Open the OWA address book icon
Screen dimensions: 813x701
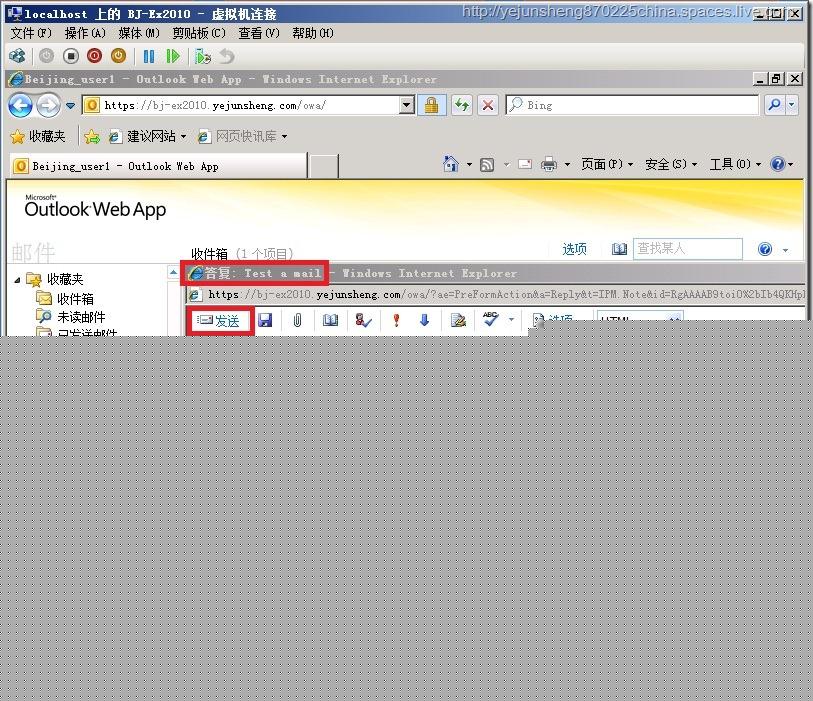(x=619, y=249)
